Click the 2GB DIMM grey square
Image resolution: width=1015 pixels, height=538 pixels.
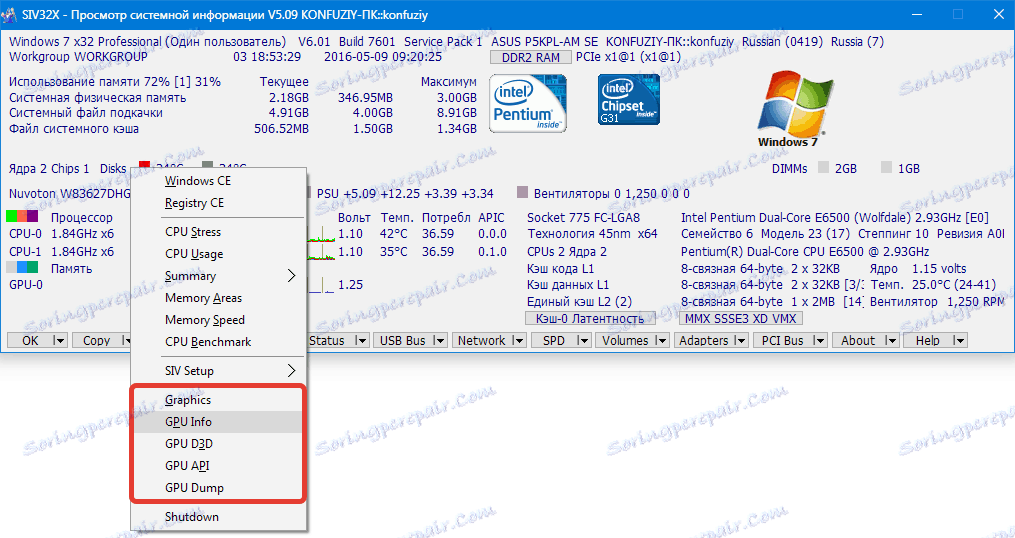823,168
